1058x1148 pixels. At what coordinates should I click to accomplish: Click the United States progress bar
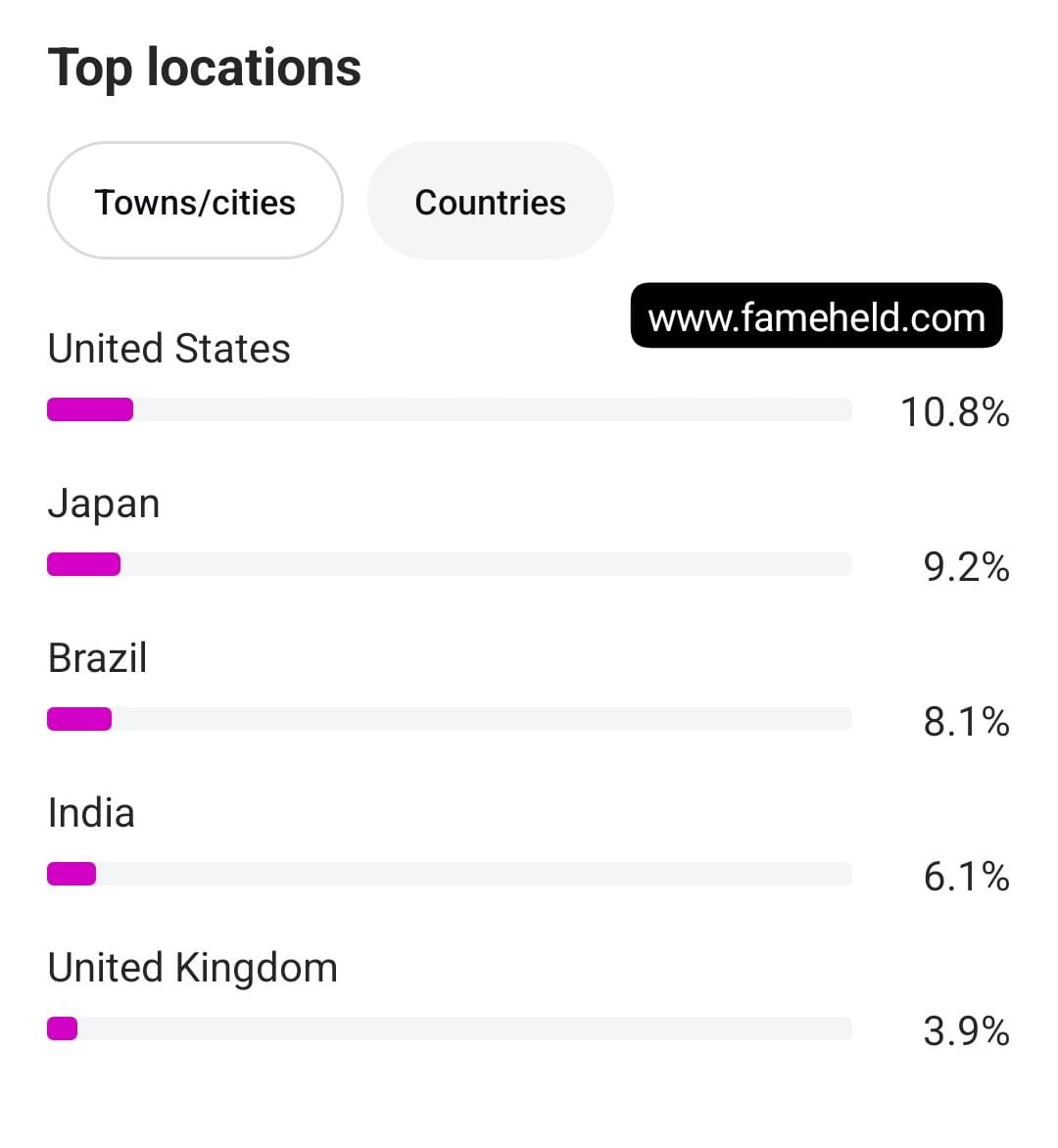click(x=450, y=409)
